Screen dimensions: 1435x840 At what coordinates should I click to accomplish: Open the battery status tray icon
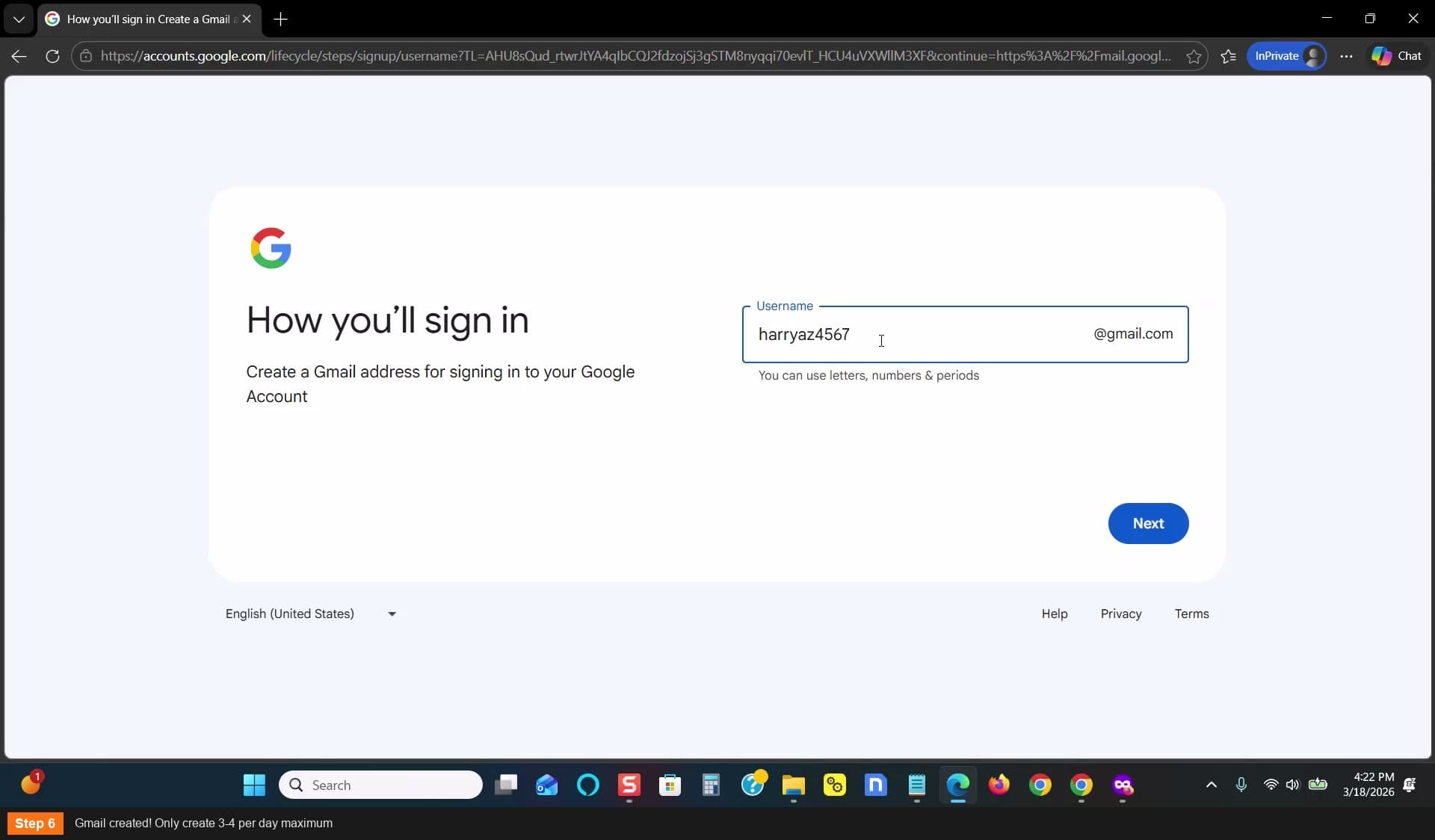point(1318,785)
